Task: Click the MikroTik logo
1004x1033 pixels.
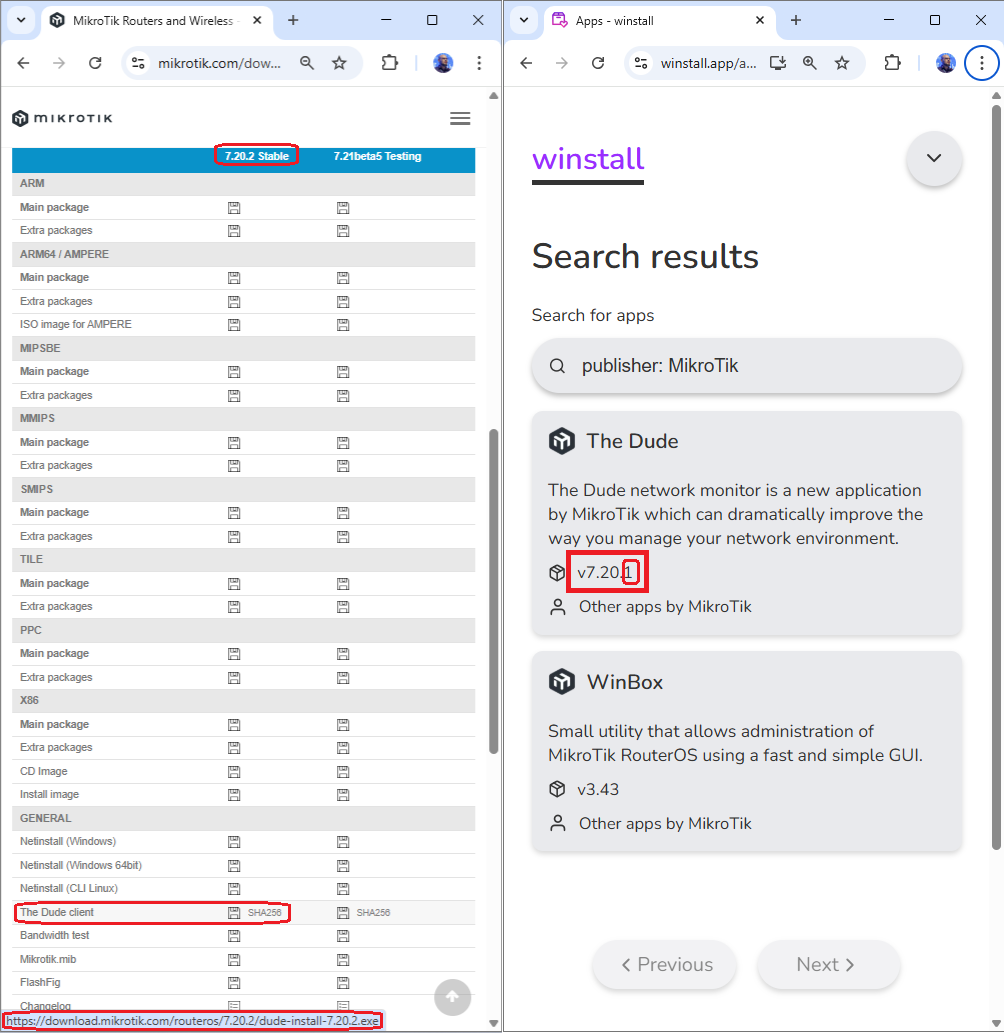Action: coord(62,119)
